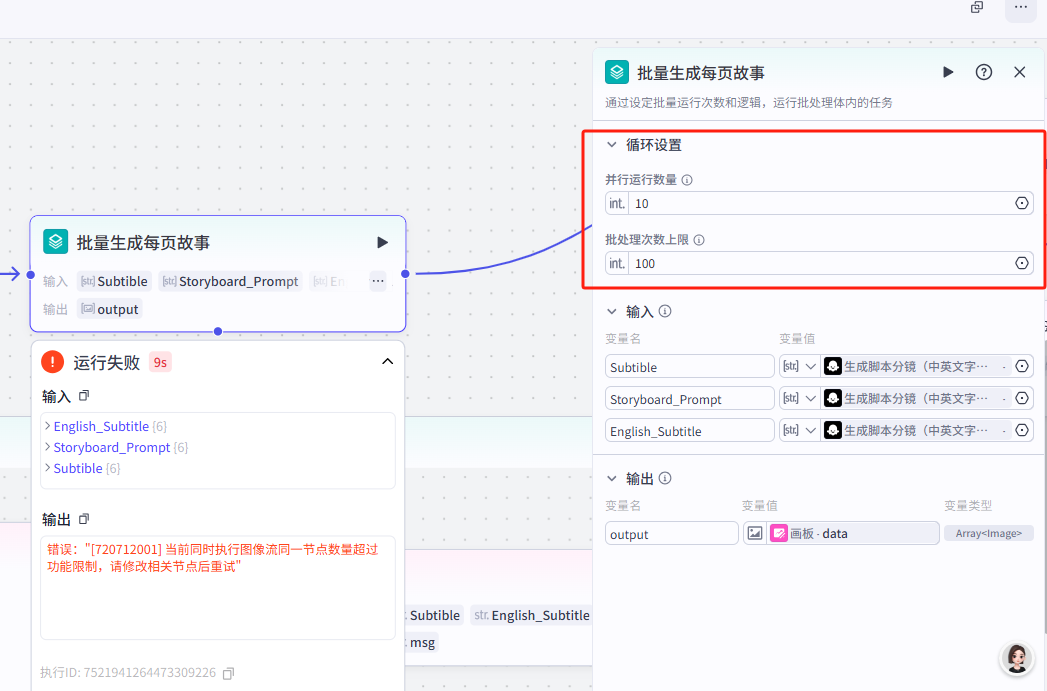This screenshot has height=691, width=1047.
Task: Copy the execution ID
Action: tap(228, 673)
